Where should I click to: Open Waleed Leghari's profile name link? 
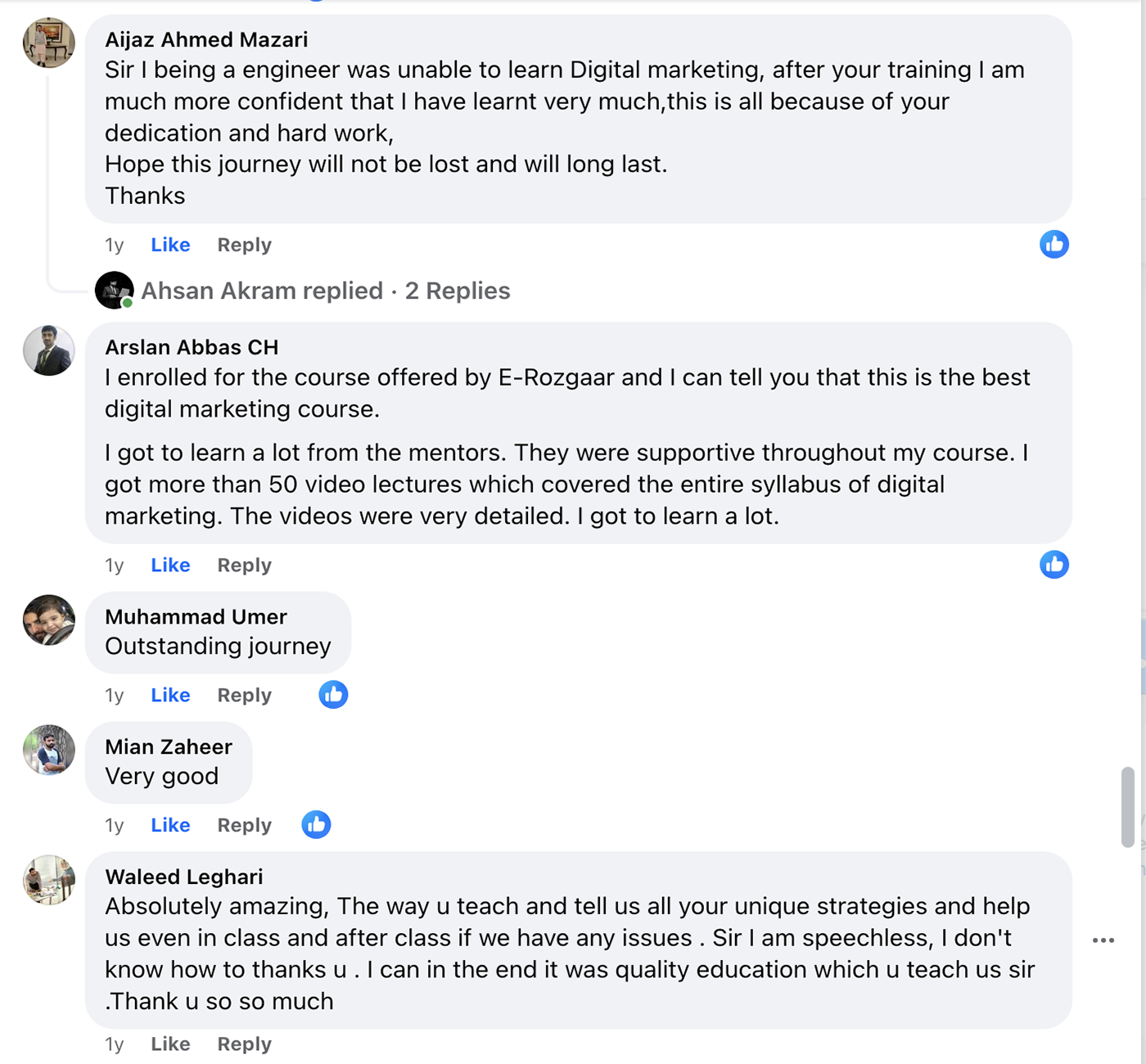(184, 877)
